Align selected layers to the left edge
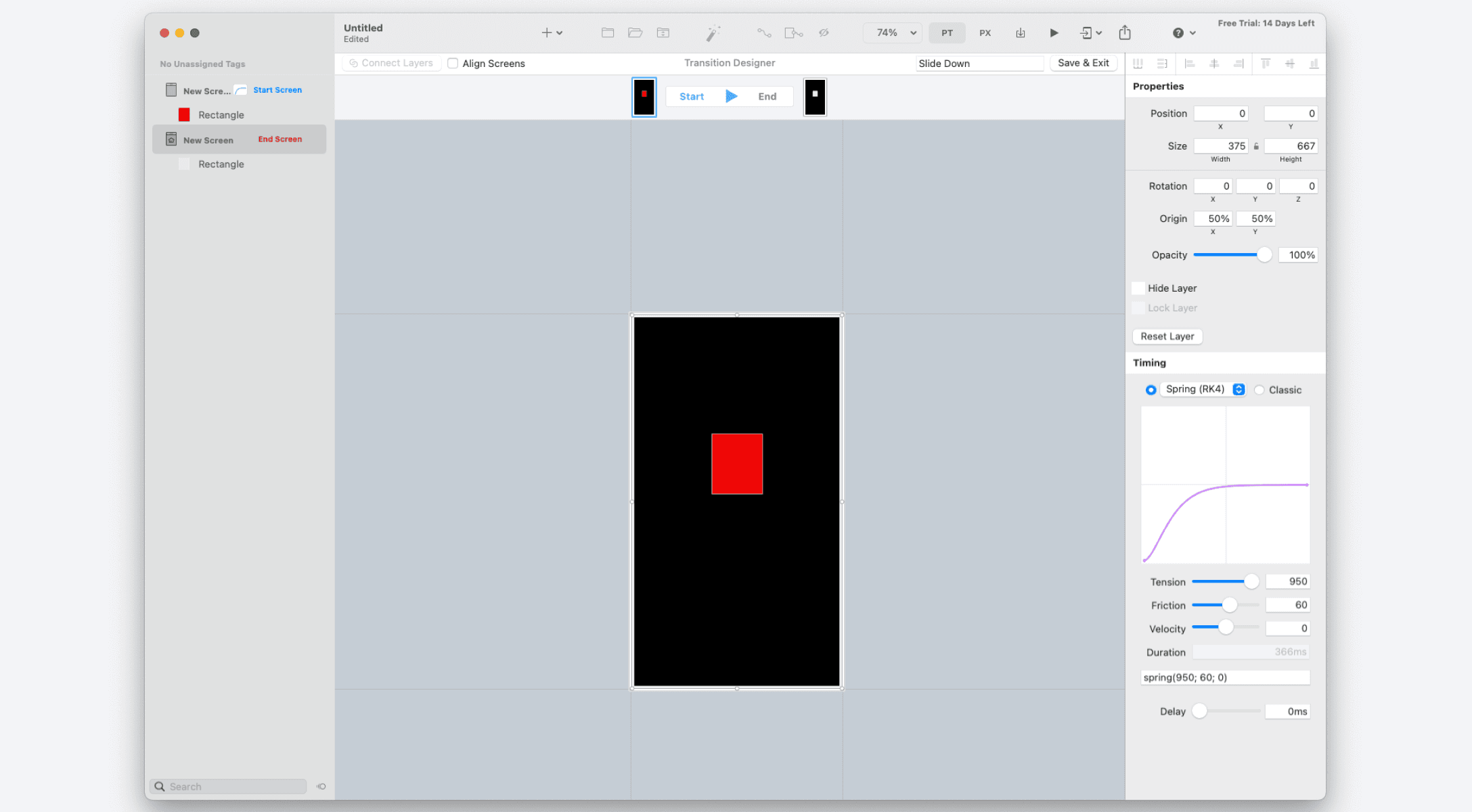This screenshot has width=1472, height=812. tap(1189, 63)
